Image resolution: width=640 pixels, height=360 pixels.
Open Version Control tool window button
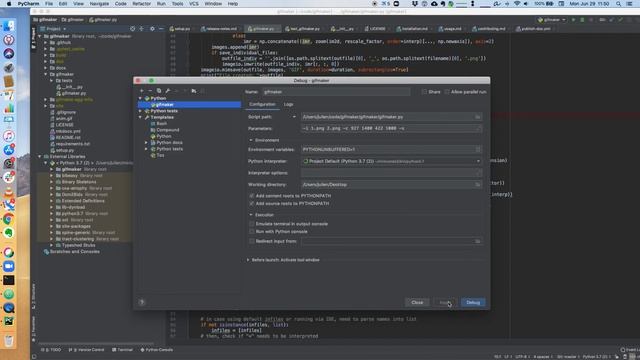click(x=86, y=350)
